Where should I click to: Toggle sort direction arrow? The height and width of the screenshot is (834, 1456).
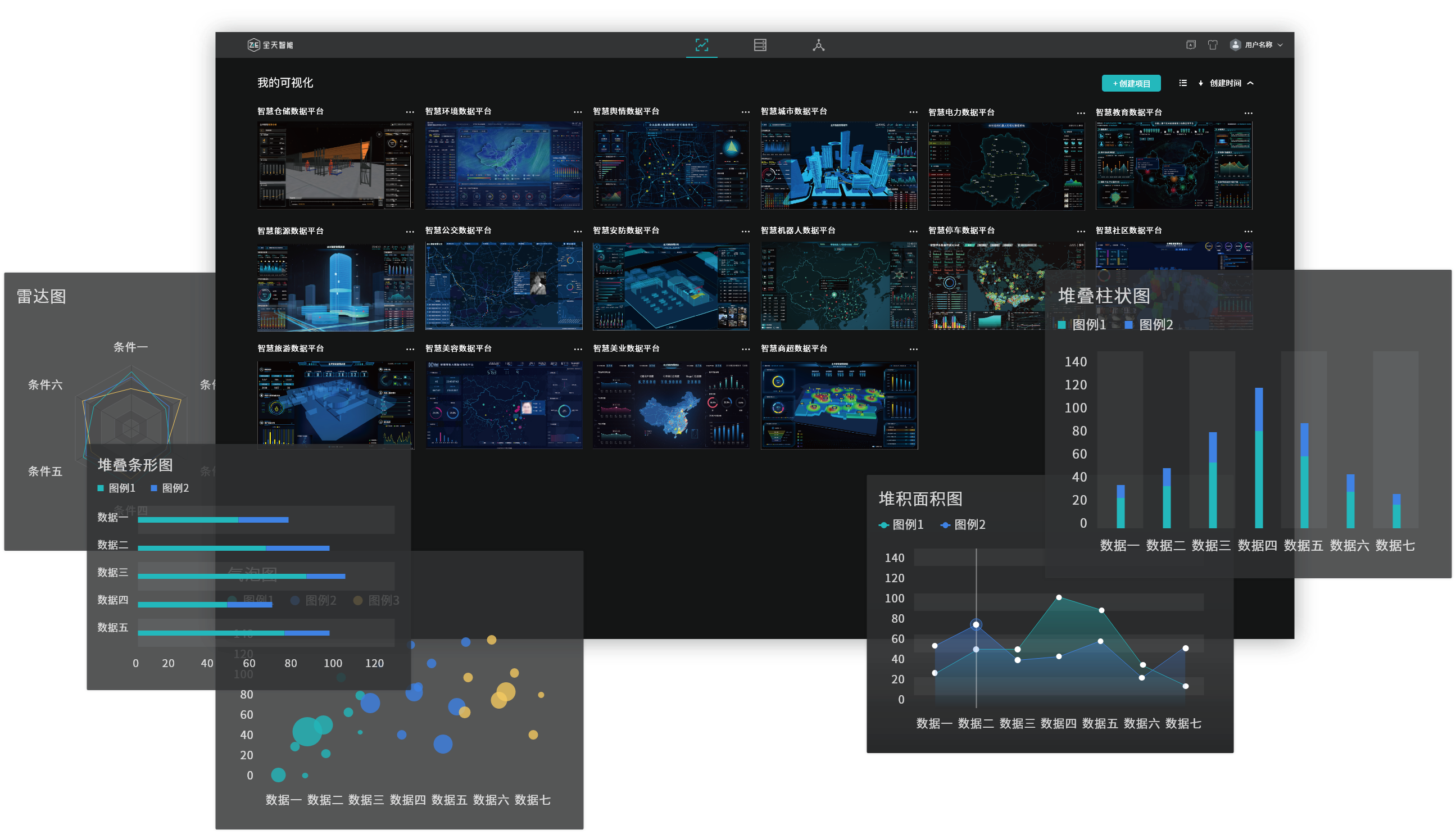click(1200, 83)
